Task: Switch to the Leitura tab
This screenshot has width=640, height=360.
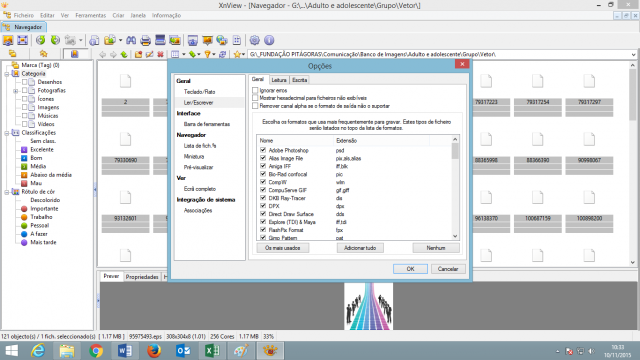Action: click(279, 80)
